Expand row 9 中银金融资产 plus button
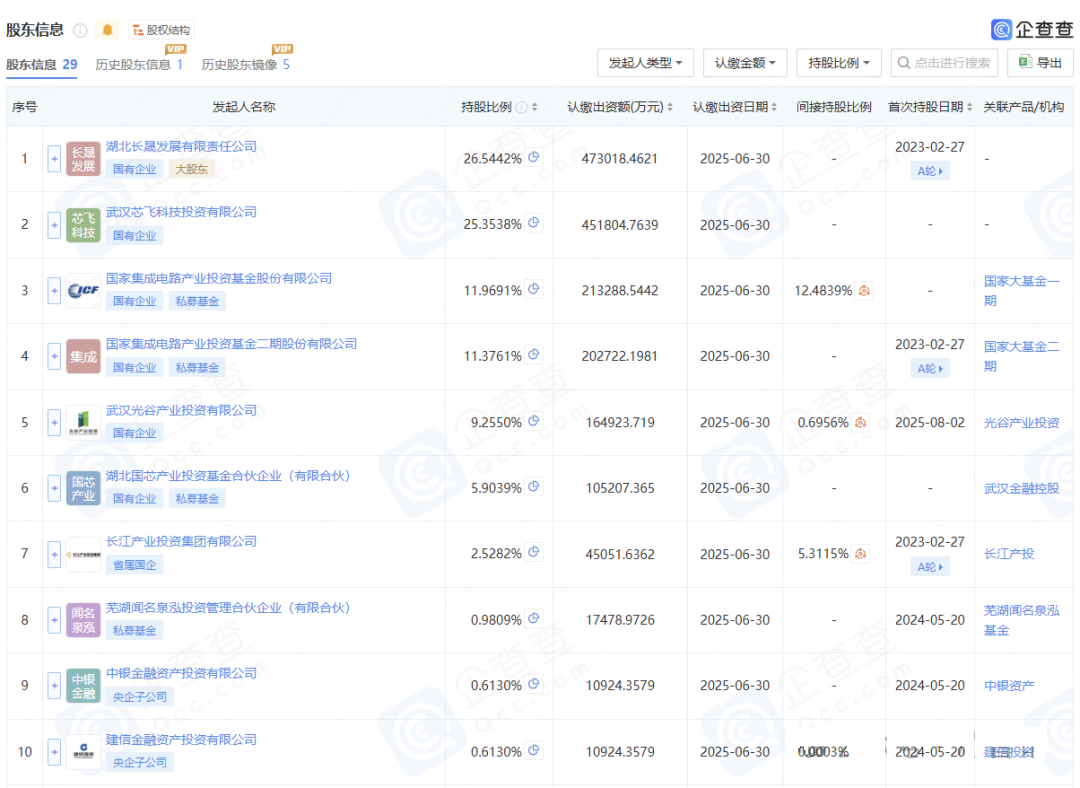 click(54, 685)
